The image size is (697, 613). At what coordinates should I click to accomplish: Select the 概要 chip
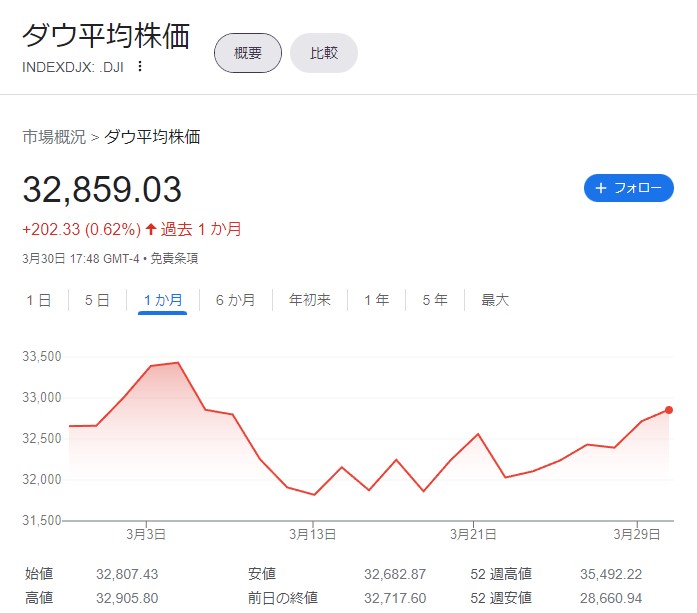pyautogui.click(x=248, y=53)
